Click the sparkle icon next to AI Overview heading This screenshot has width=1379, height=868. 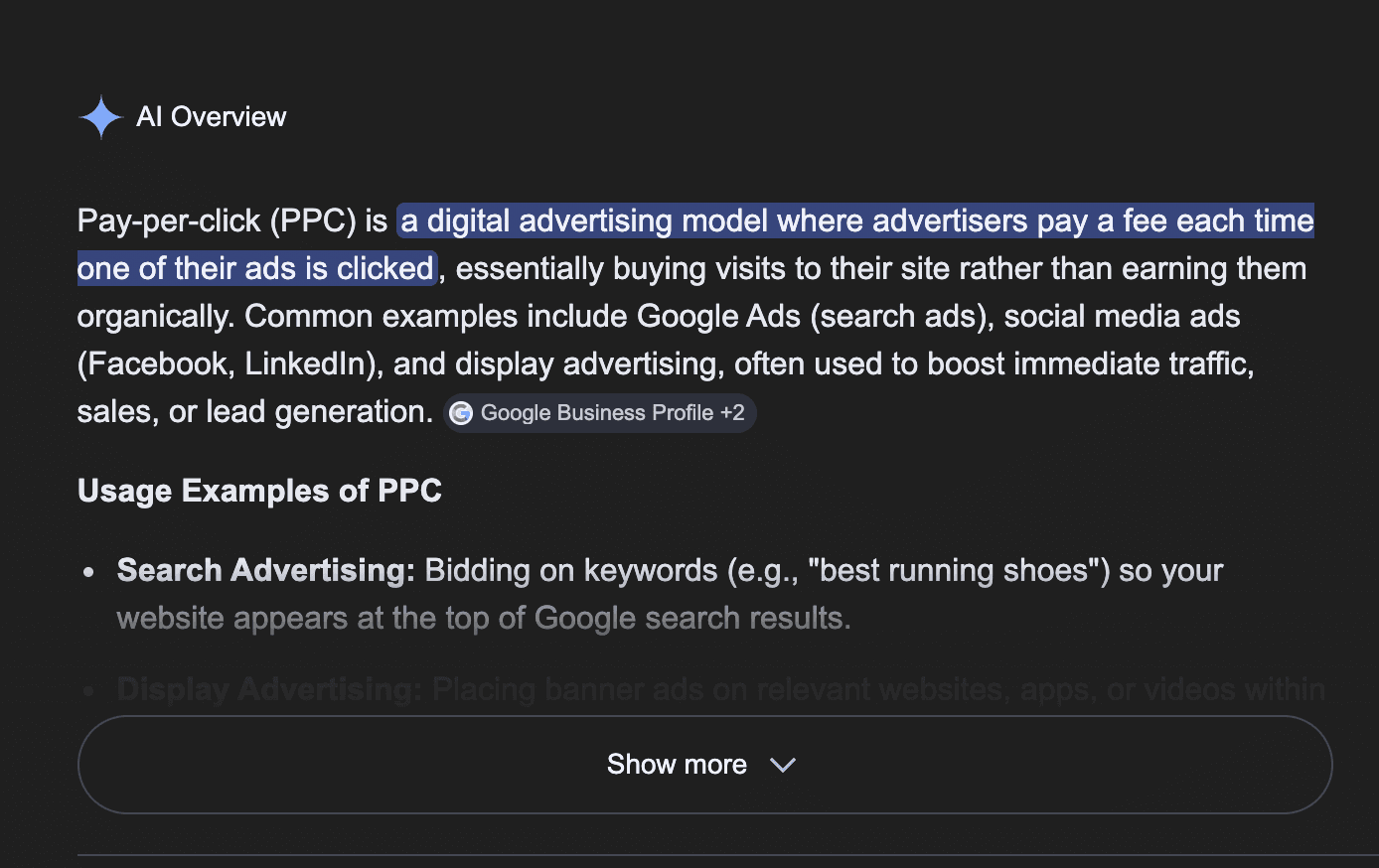click(x=100, y=116)
